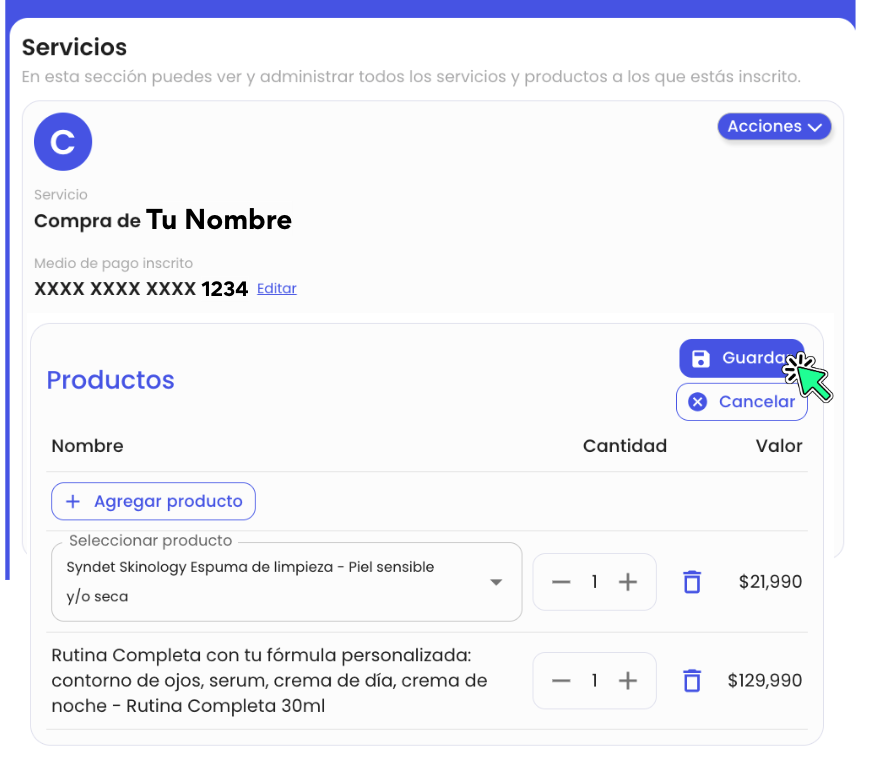The width and height of the screenshot is (872, 766).
Task: Click the Compra de Tu Nombre title
Action: click(163, 220)
